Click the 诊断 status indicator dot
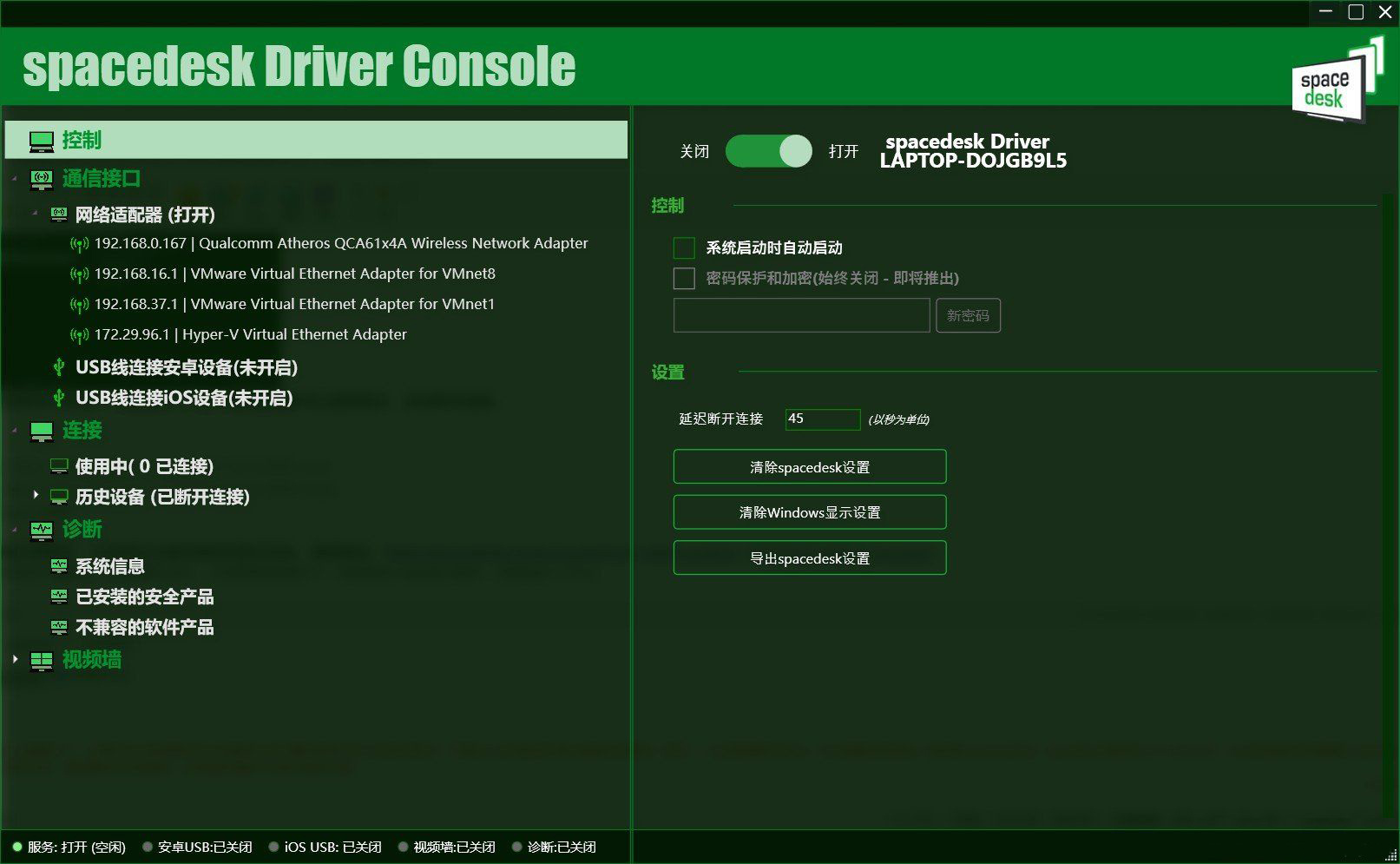The image size is (1400, 864). (516, 847)
